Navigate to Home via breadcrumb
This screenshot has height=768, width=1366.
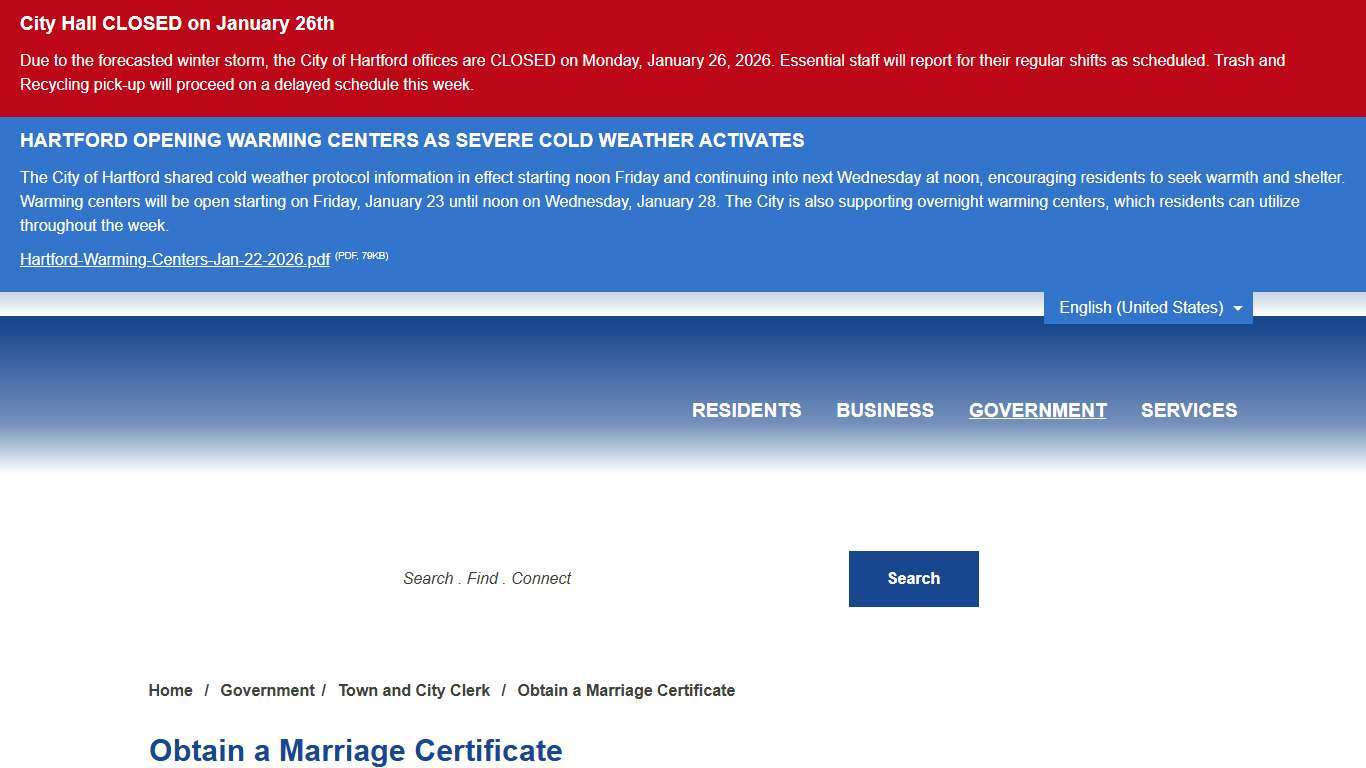point(170,690)
